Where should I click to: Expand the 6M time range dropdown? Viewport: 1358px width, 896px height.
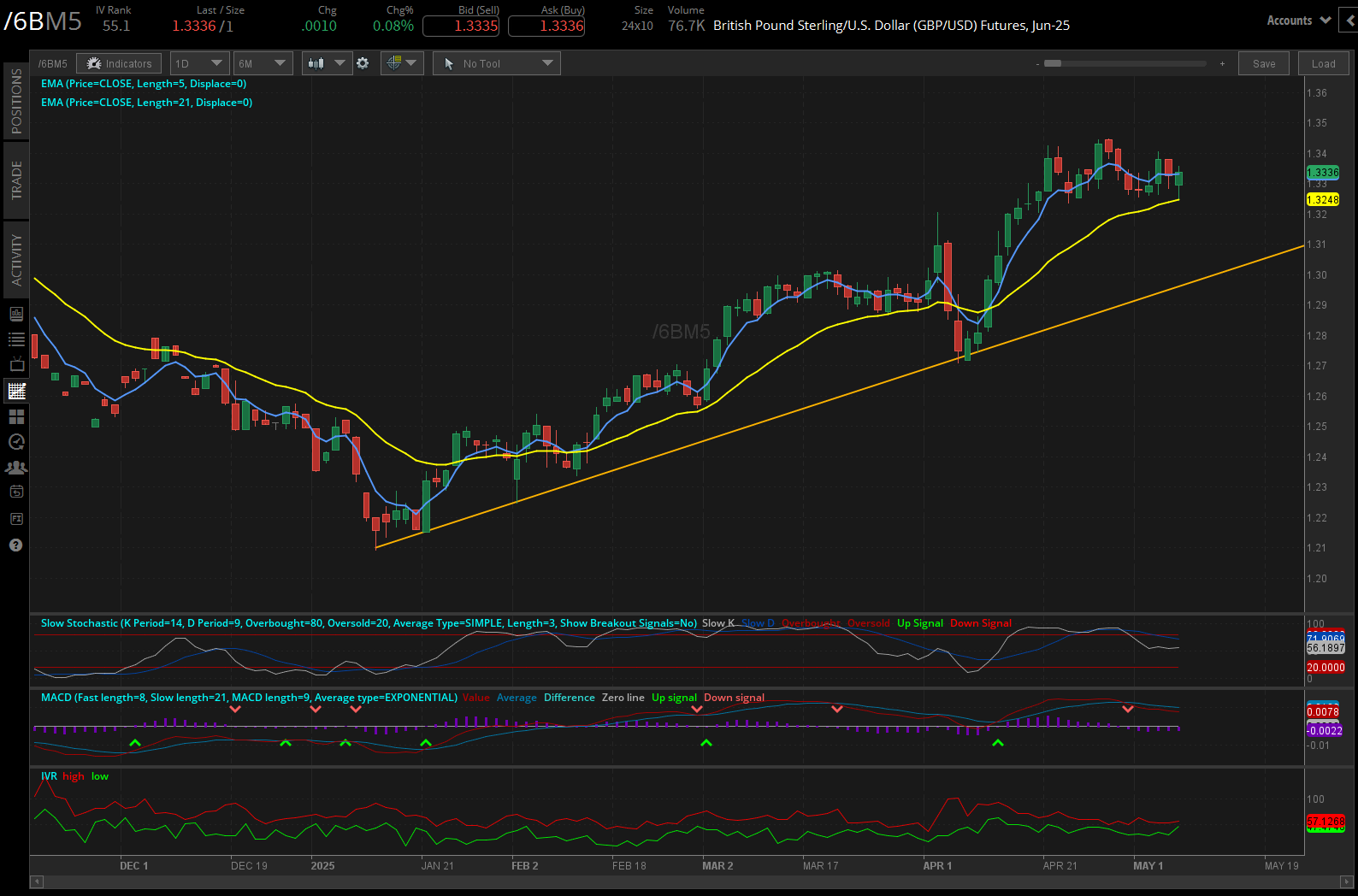coord(263,63)
